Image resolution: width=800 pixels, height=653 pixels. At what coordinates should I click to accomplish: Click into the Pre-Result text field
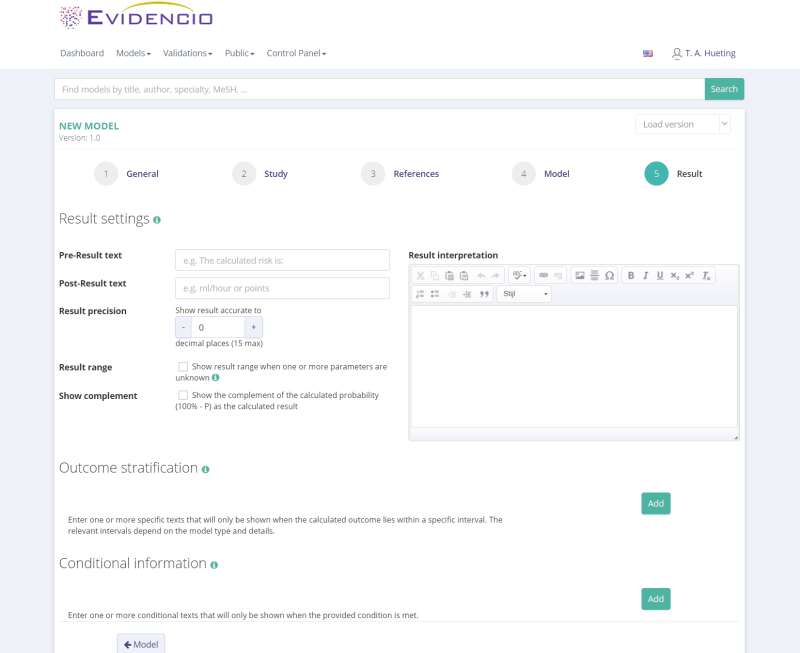coord(282,260)
